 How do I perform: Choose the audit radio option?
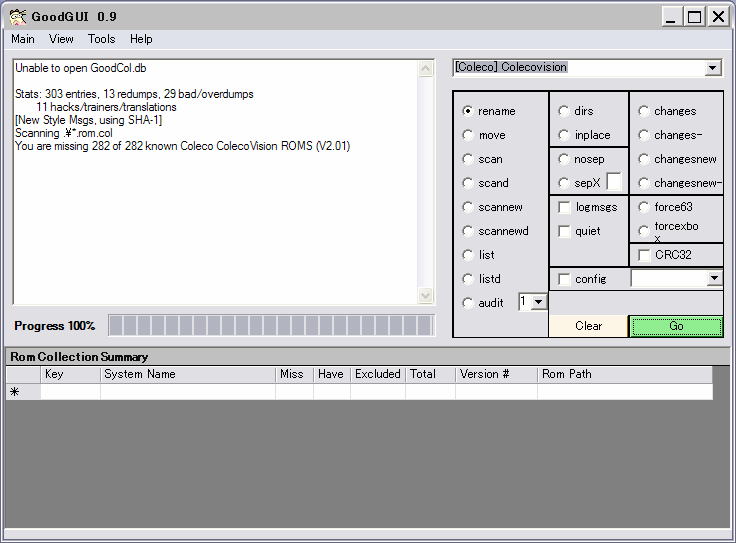pos(468,303)
